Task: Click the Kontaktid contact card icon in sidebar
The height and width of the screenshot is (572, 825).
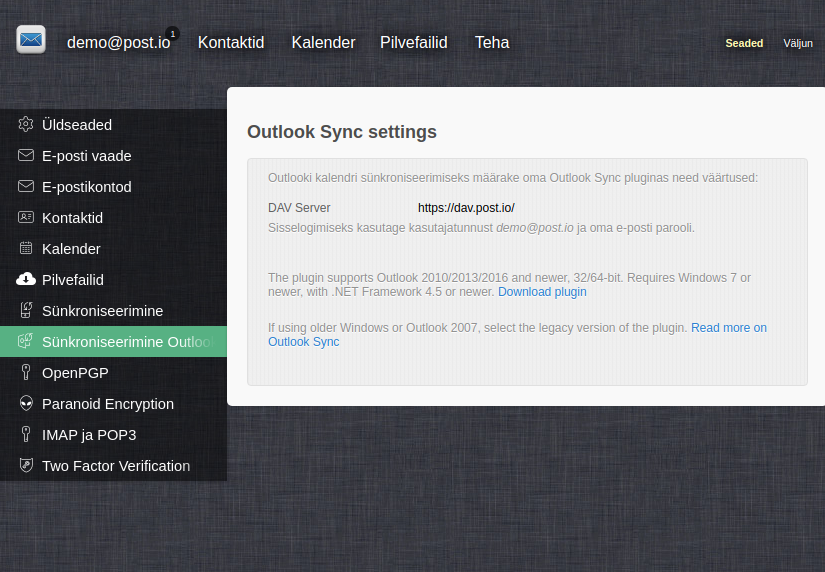Action: click(x=26, y=217)
